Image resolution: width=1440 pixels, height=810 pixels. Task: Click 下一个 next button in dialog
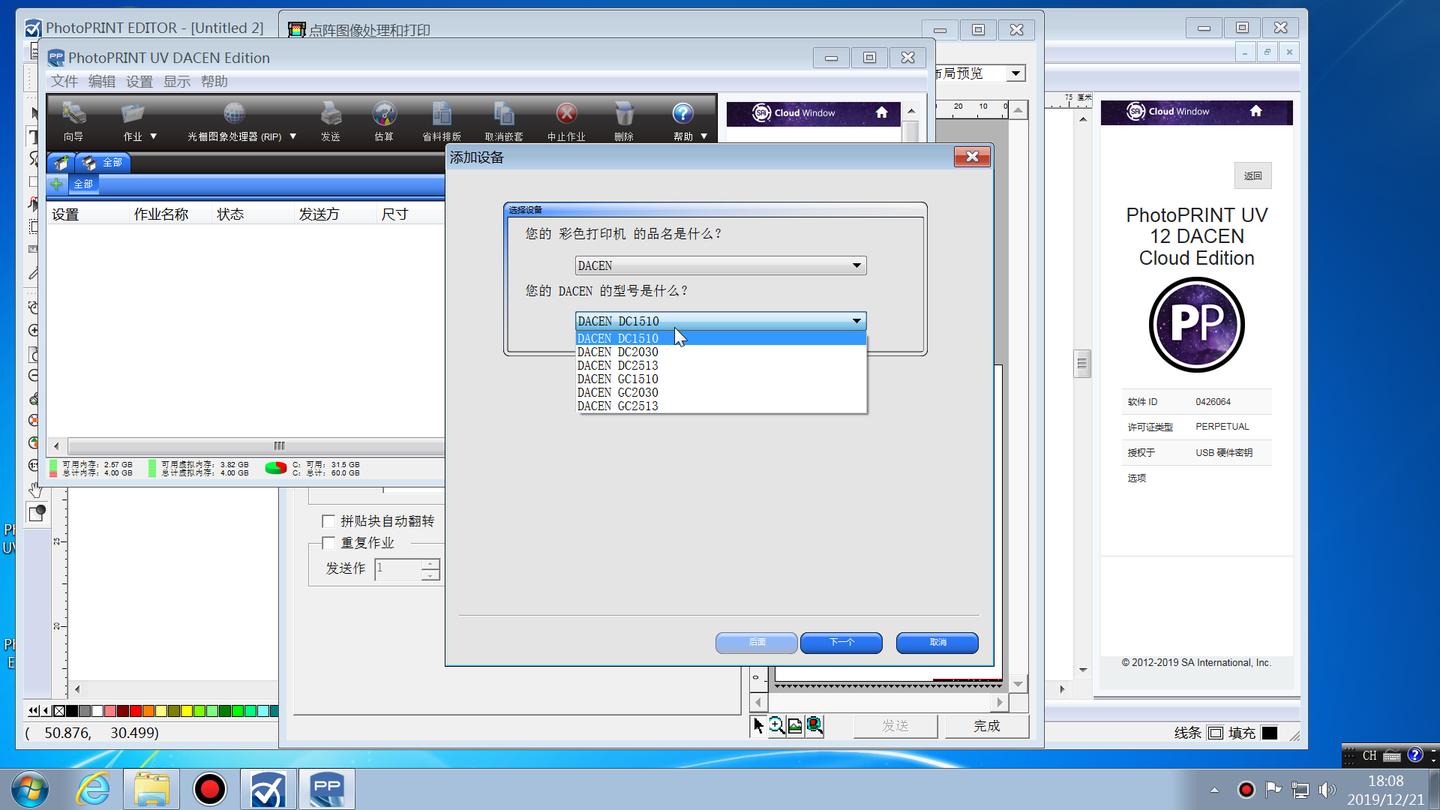[841, 642]
